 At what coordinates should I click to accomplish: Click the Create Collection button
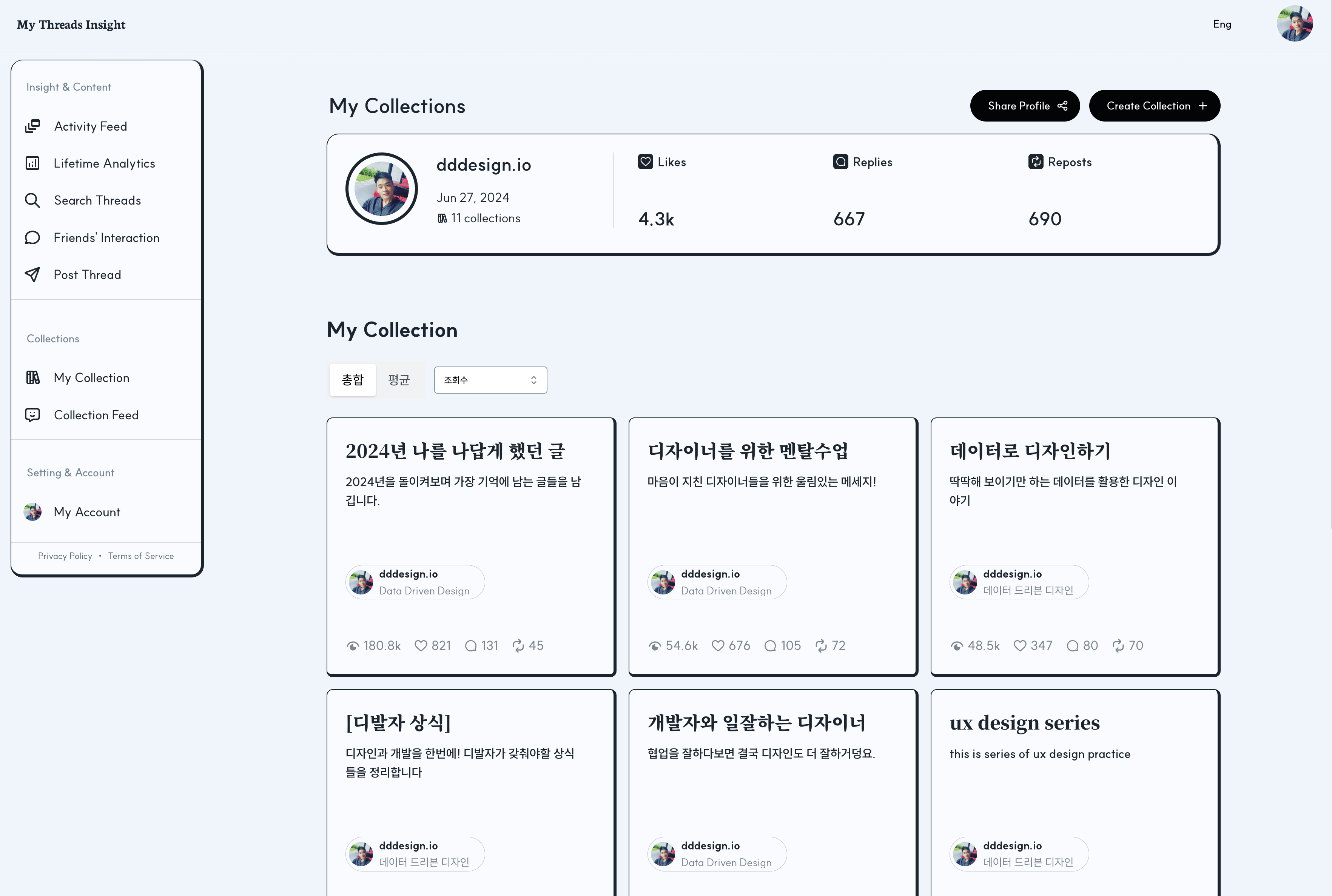click(x=1154, y=105)
